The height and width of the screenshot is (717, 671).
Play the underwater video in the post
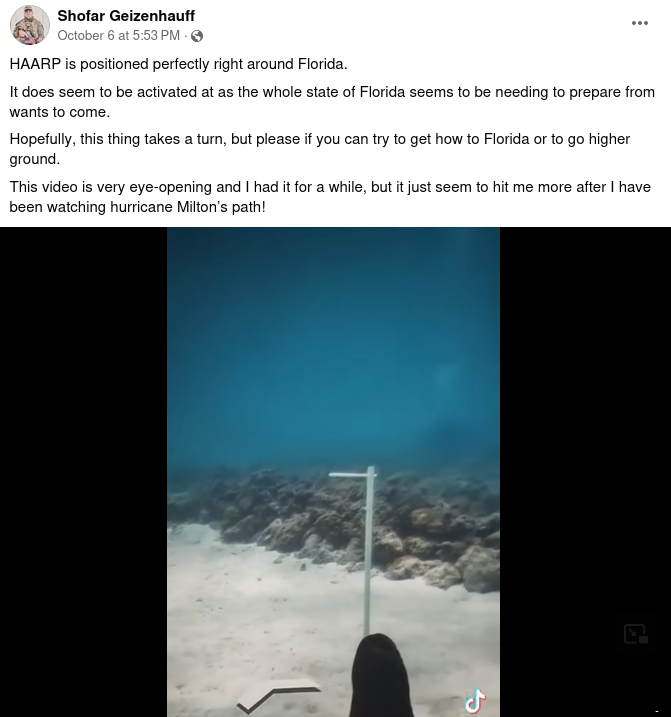coord(333,472)
